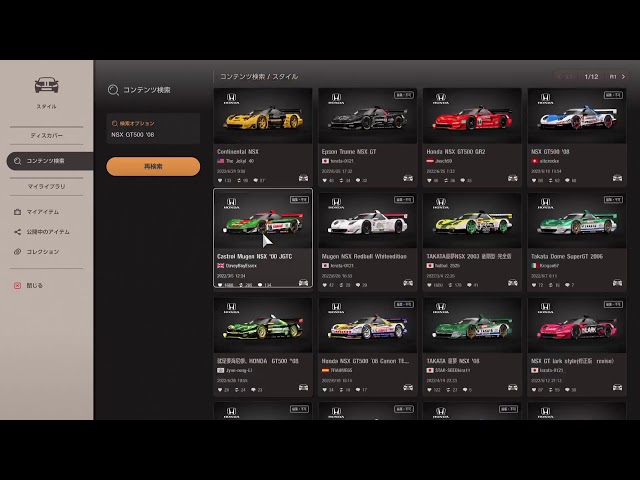Select Honda NSX GT500 '08 Canon thumbnail
Image resolution: width=640 pixels, height=480 pixels.
coord(367,325)
